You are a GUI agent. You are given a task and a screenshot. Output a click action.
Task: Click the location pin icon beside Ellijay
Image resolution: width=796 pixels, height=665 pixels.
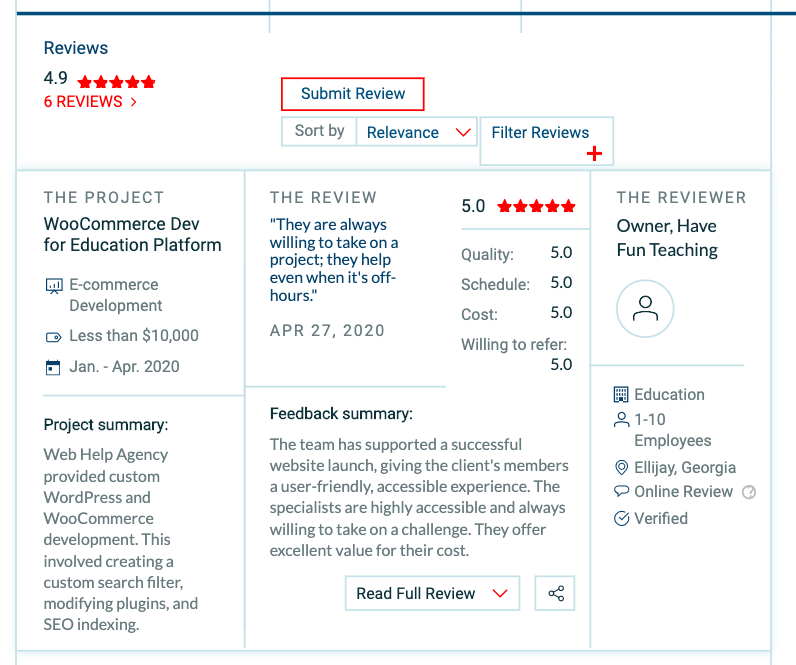[621, 468]
